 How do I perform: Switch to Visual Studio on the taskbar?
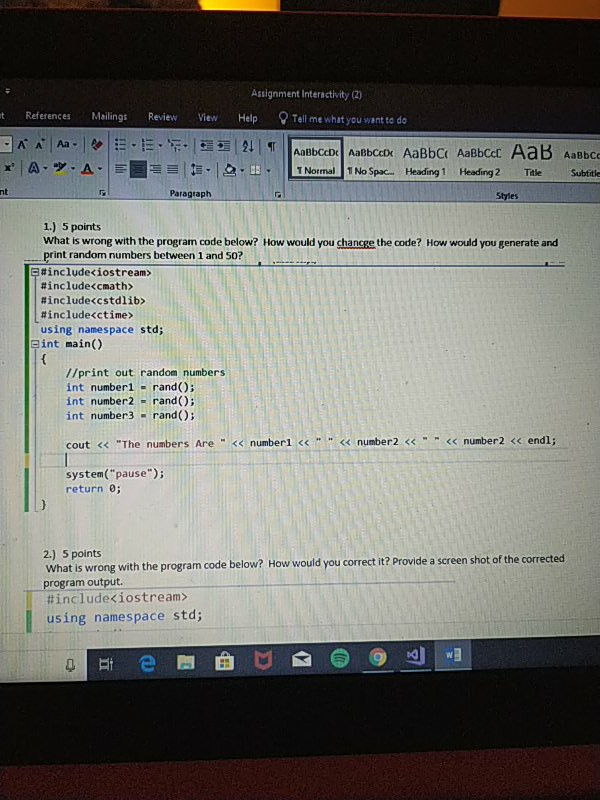pos(415,656)
